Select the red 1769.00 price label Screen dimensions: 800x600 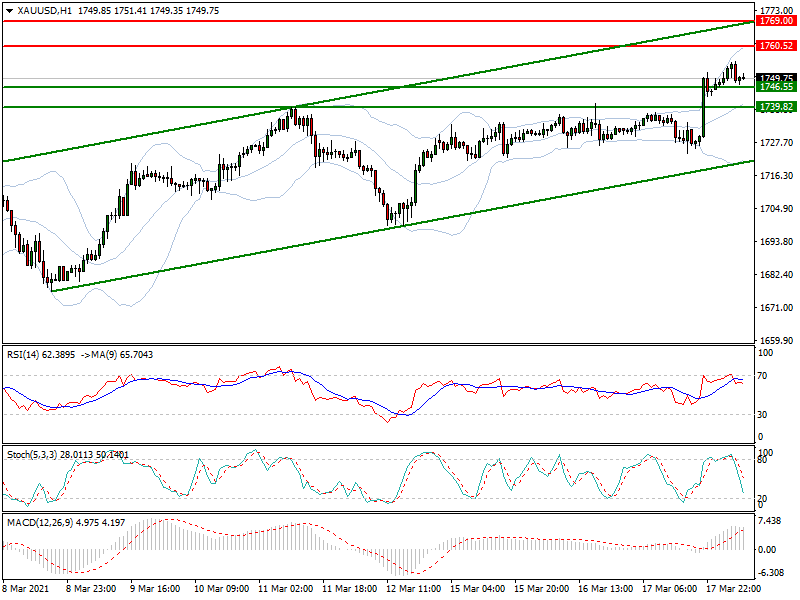(x=777, y=21)
